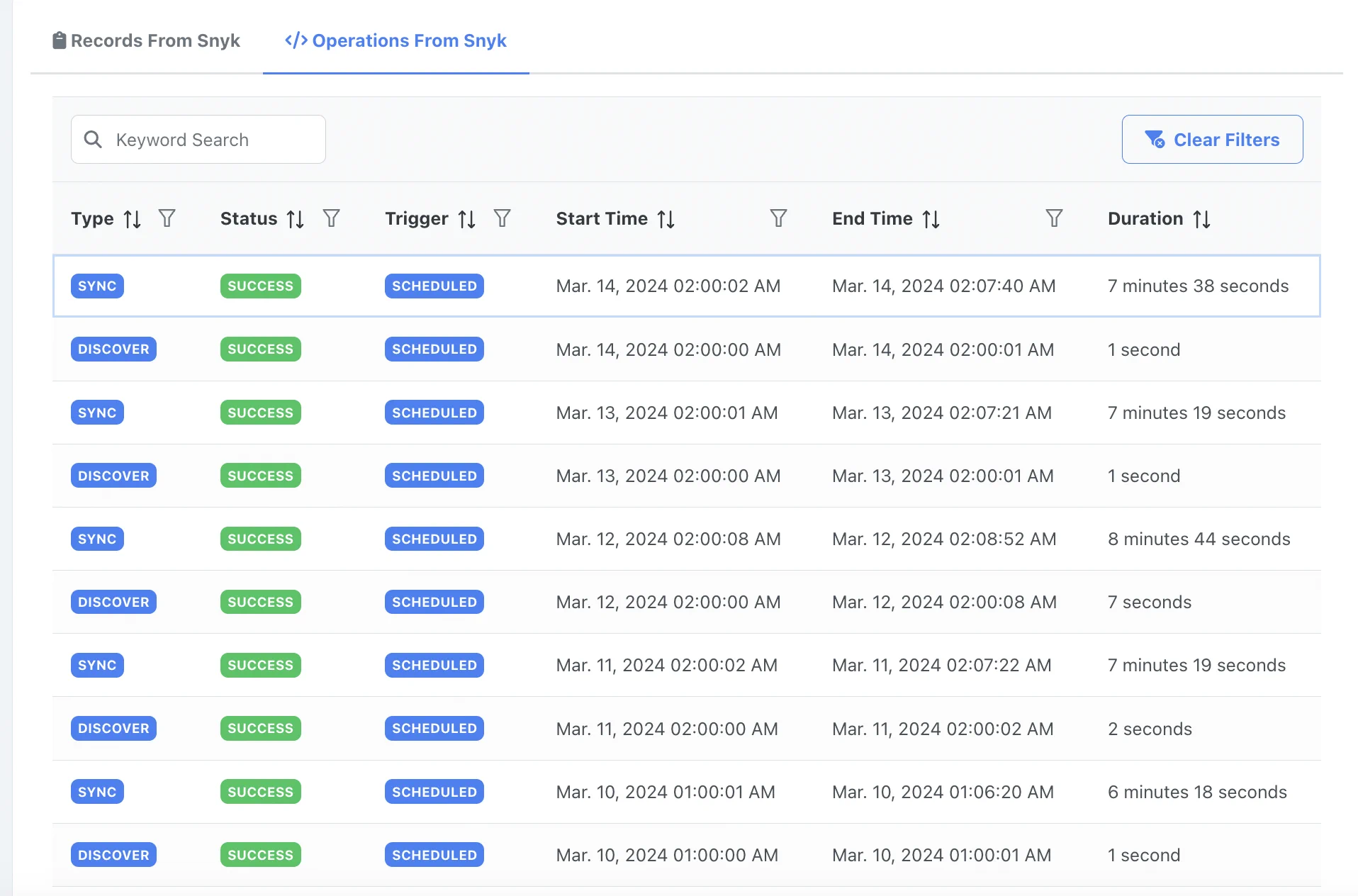Switch to Records From Snyk tab

pos(146,40)
